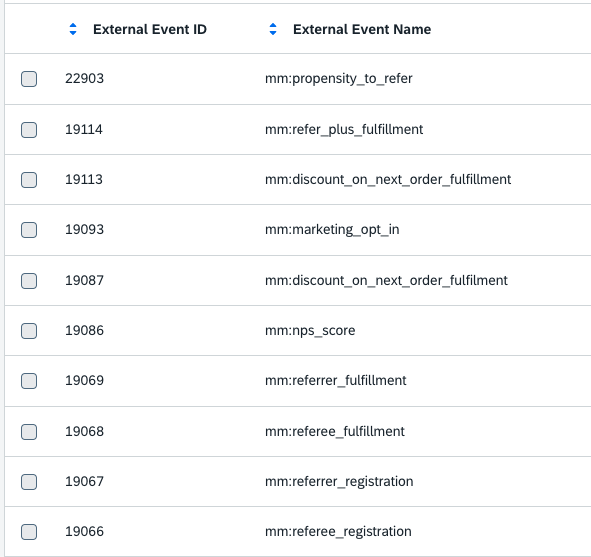Toggle checkbox for mm:marketing_opt_in
Image resolution: width=591 pixels, height=557 pixels.
pos(29,230)
